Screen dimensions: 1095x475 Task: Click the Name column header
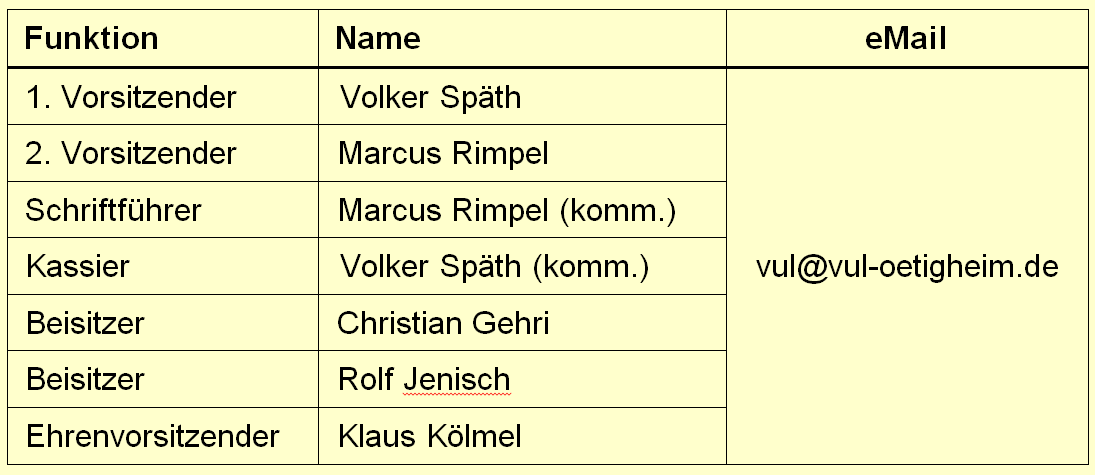(377, 39)
